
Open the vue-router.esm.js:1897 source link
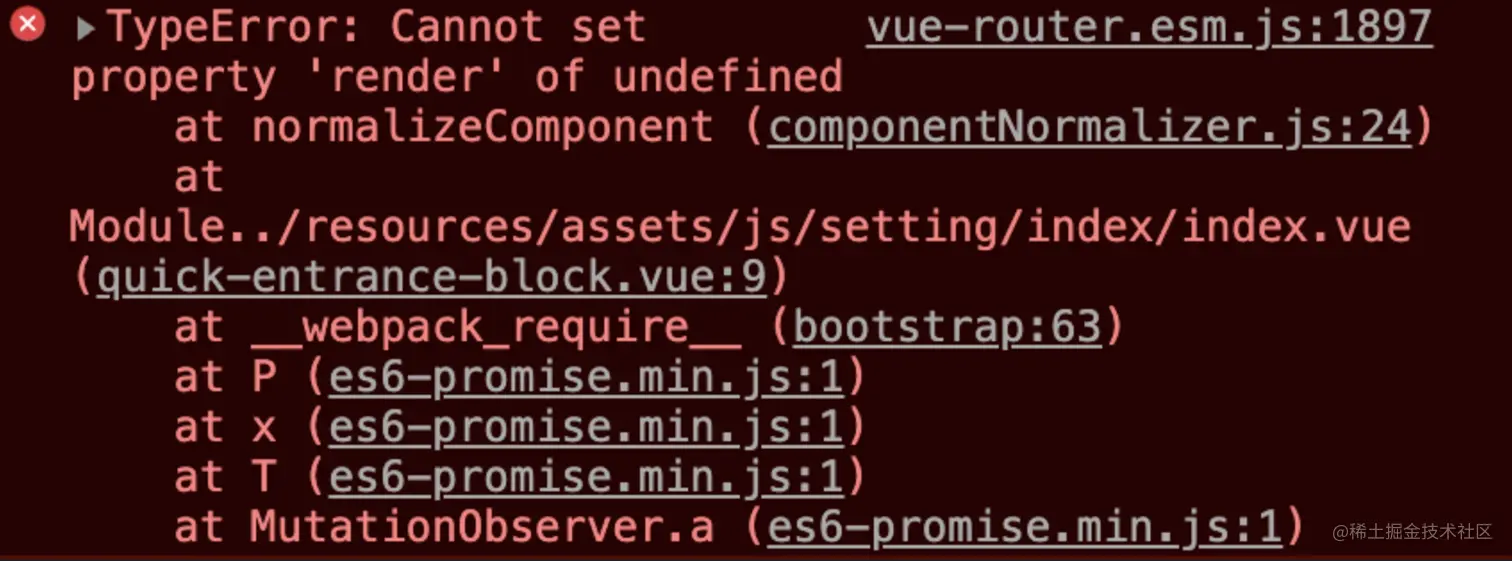(x=1149, y=27)
